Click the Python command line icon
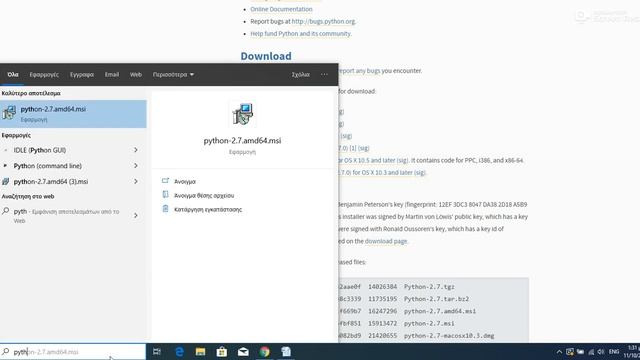This screenshot has width=640, height=360. [5, 166]
